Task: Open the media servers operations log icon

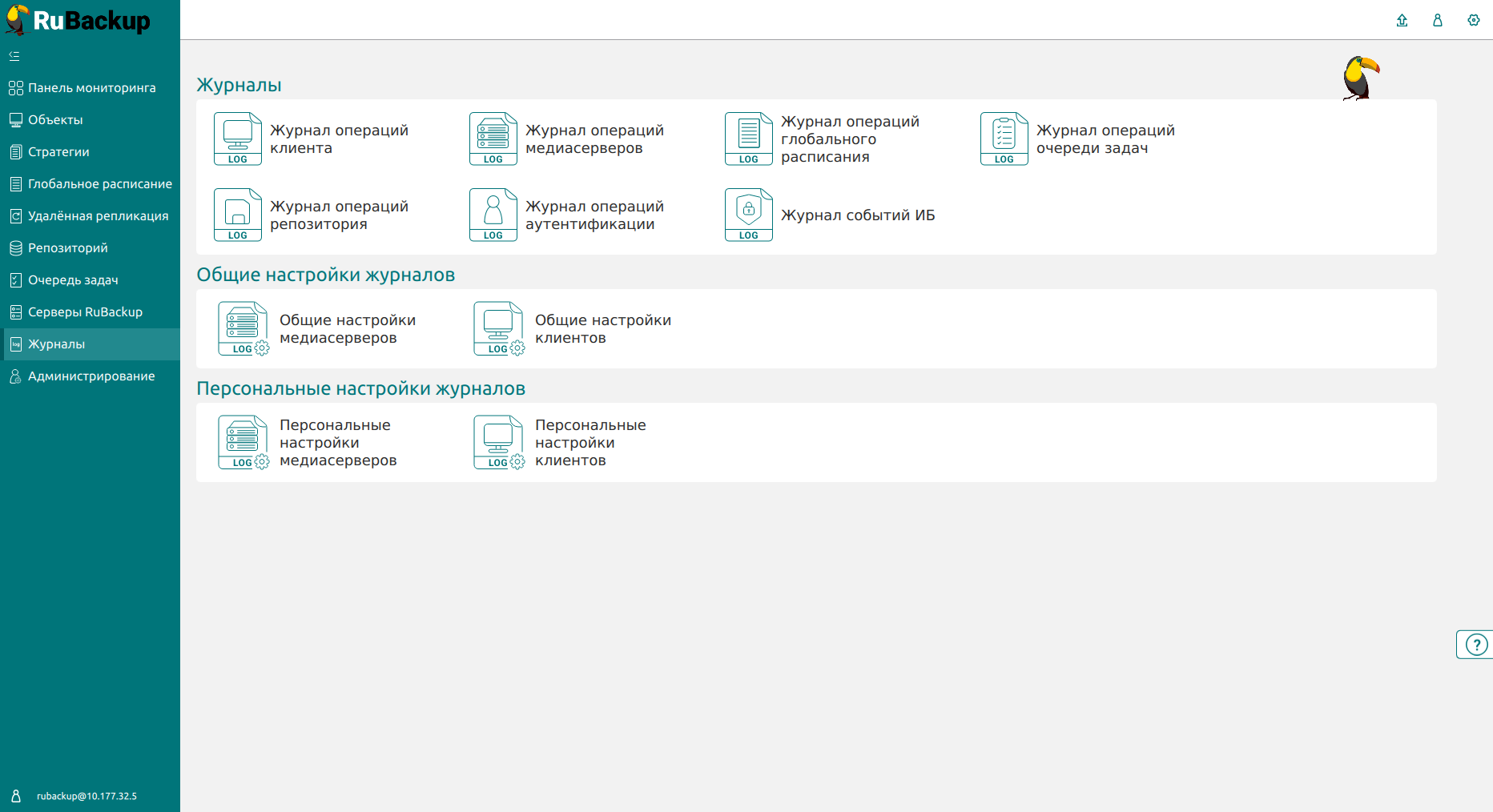Action: click(x=493, y=139)
